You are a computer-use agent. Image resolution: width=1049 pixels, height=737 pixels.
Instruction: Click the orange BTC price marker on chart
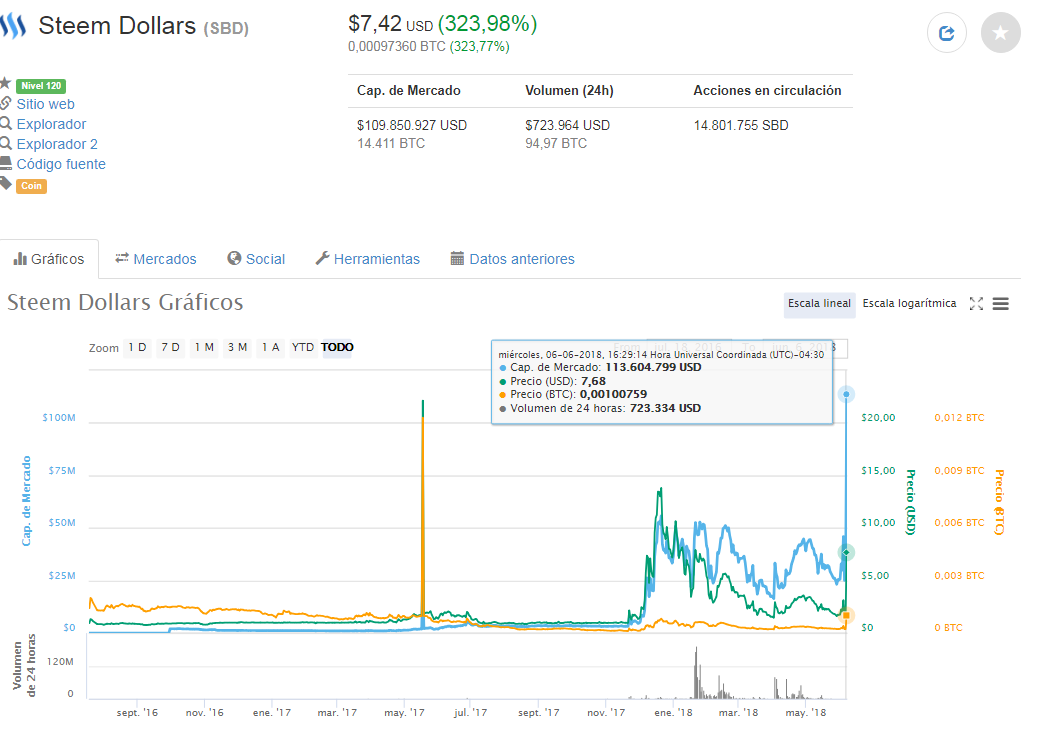click(846, 615)
